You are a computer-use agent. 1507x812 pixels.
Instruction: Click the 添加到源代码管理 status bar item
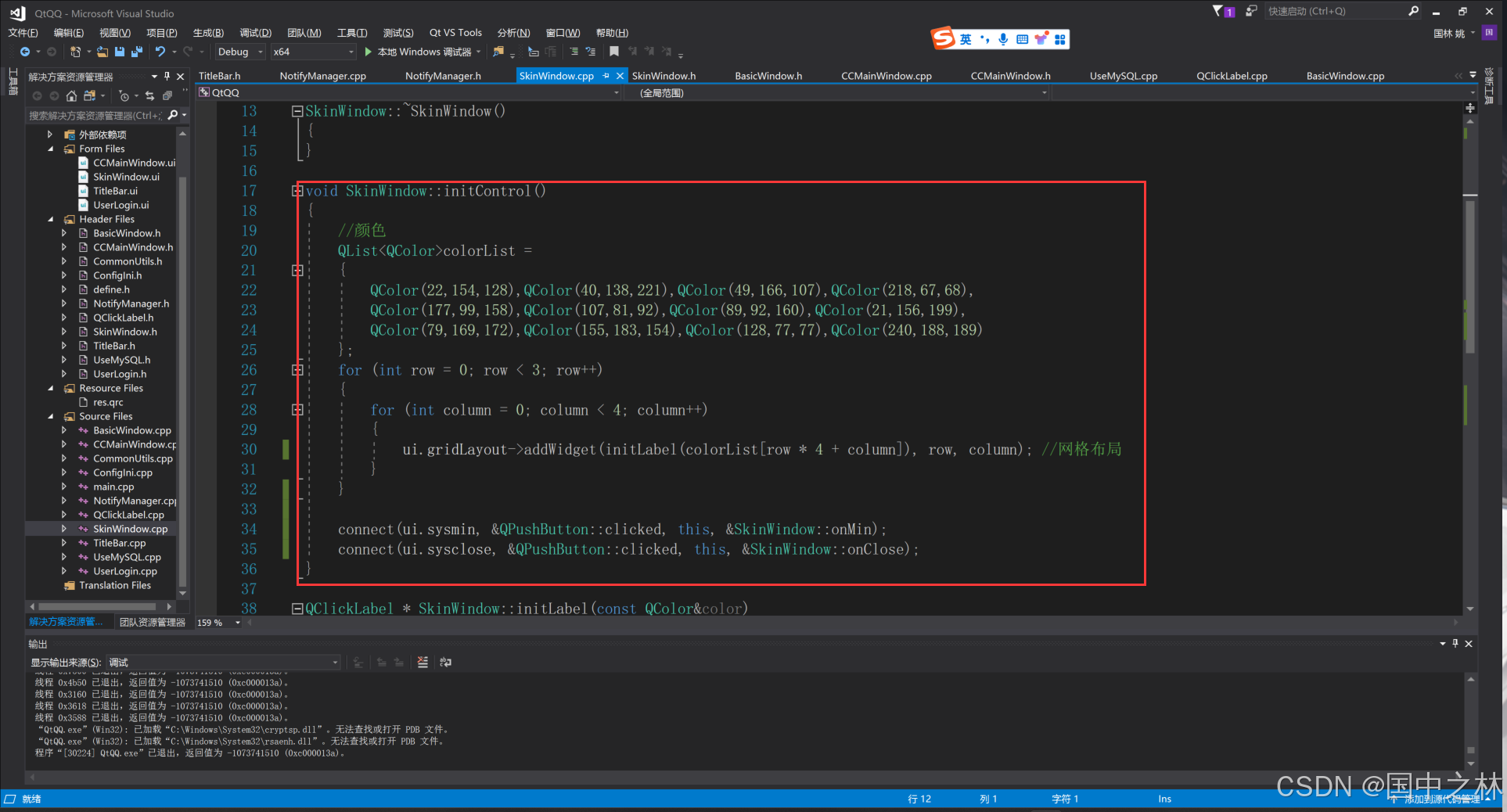[x=1440, y=799]
